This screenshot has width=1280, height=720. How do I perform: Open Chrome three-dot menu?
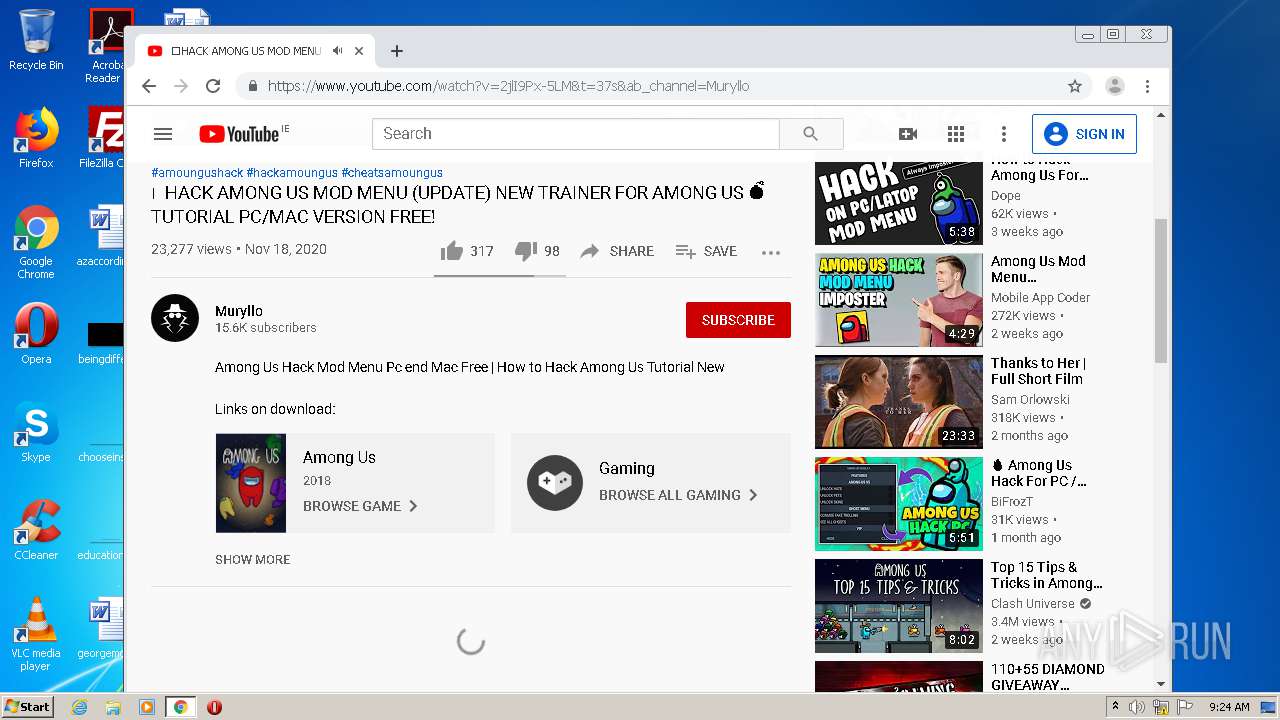[x=1148, y=86]
